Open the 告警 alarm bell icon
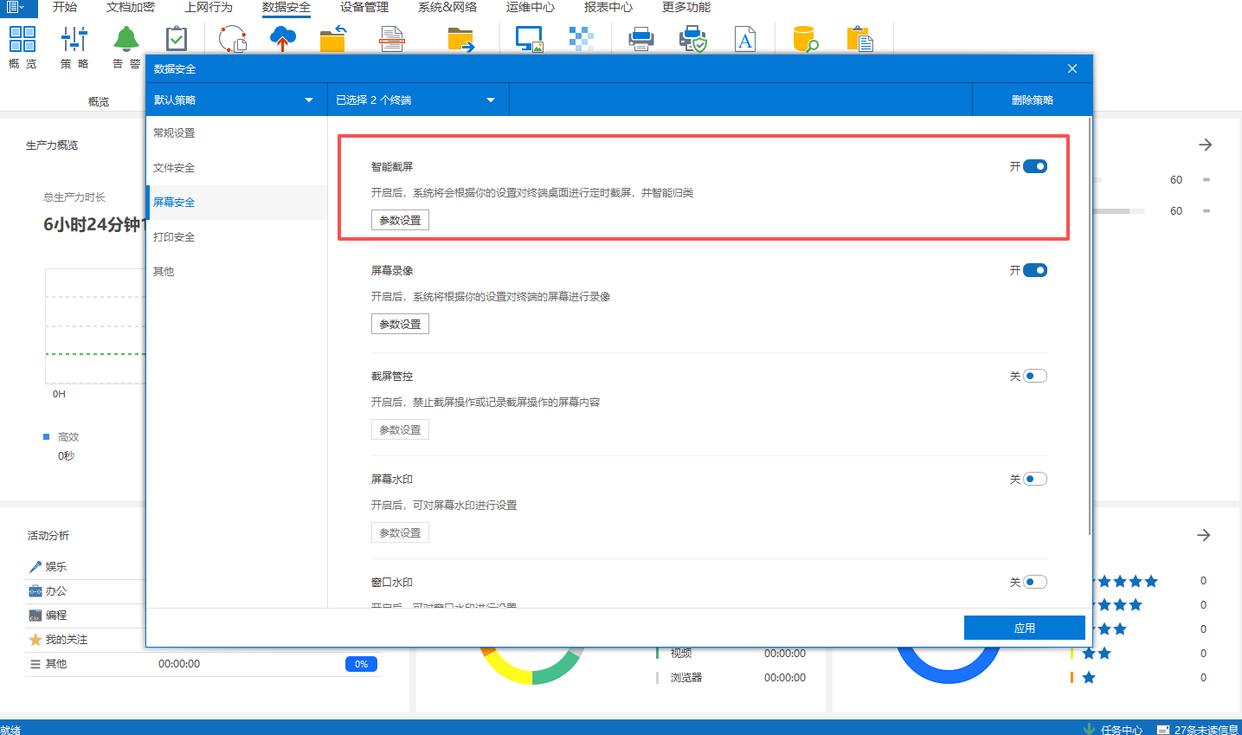Viewport: 1242px width, 735px height. click(x=126, y=41)
